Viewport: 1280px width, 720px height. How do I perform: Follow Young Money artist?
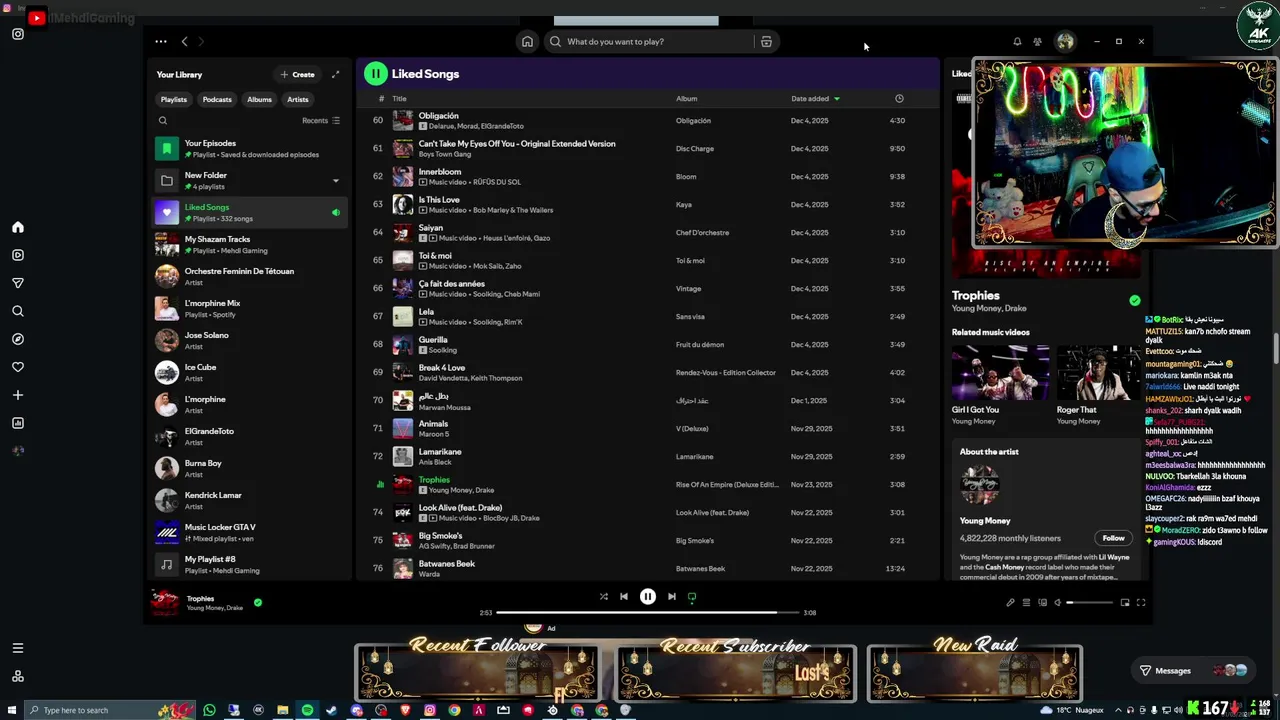click(x=1113, y=538)
